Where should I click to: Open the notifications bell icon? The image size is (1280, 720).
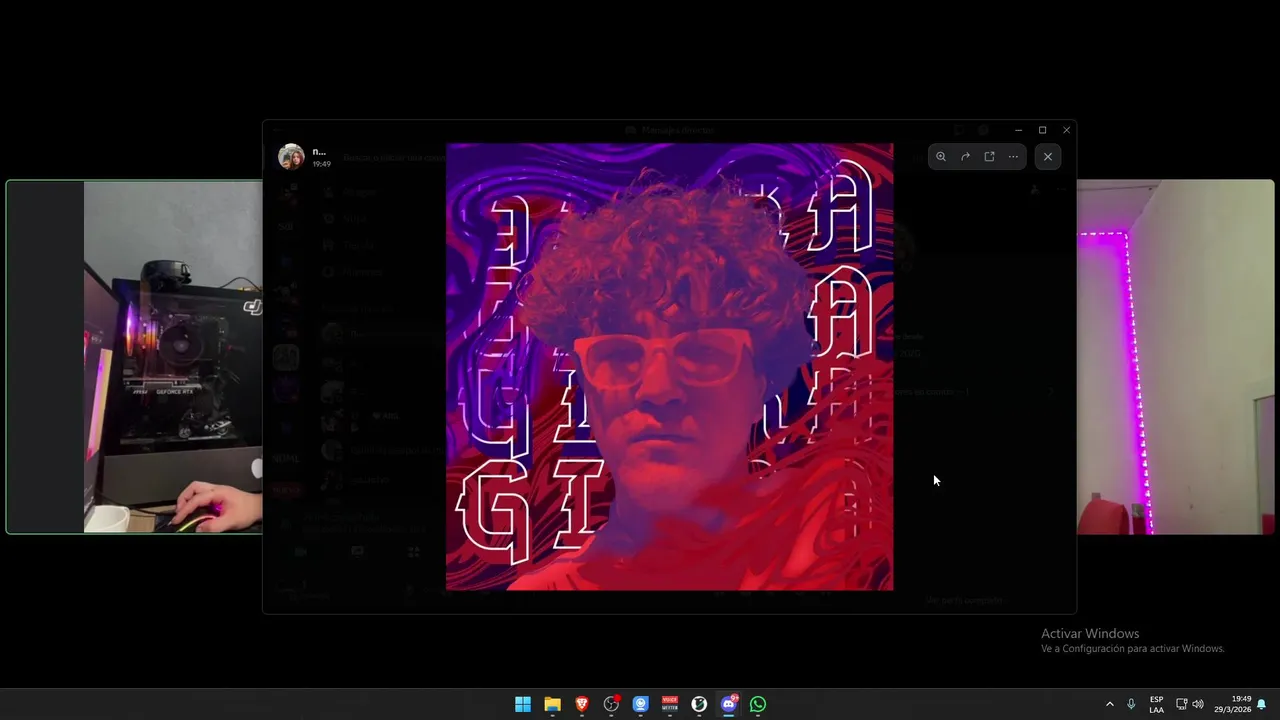tap(1262, 704)
